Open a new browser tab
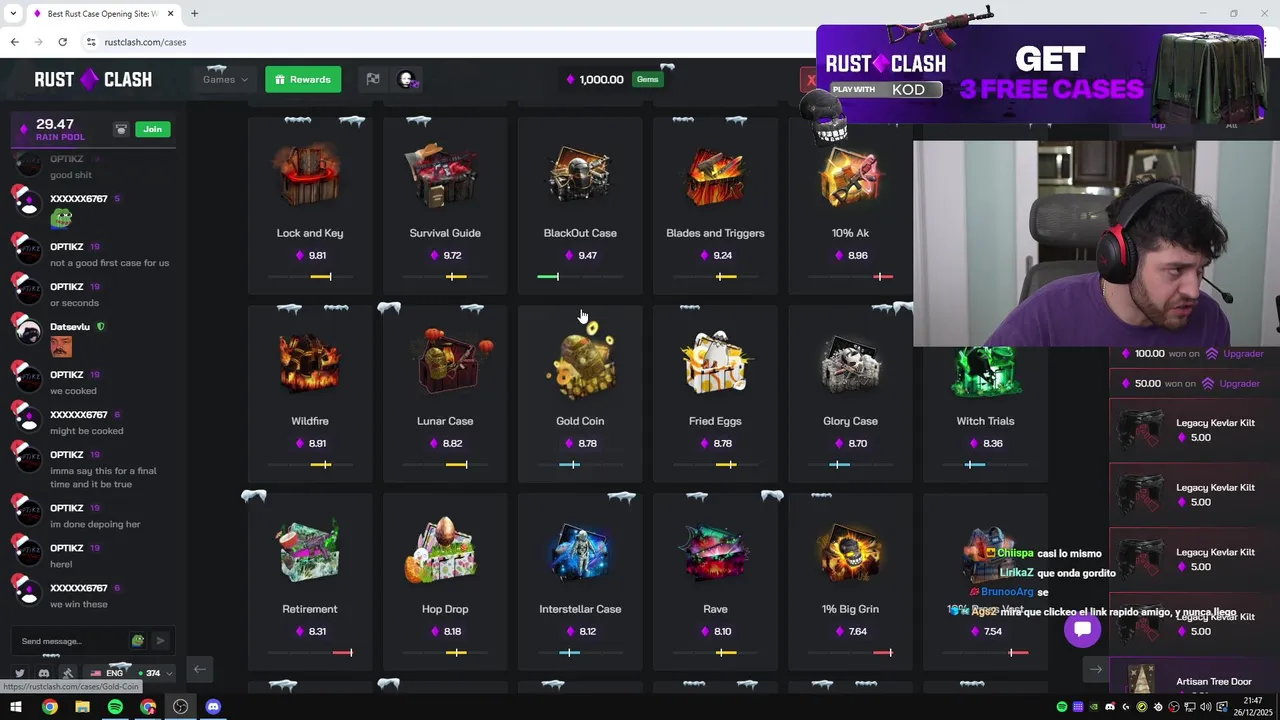The height and width of the screenshot is (720, 1280). tap(194, 14)
